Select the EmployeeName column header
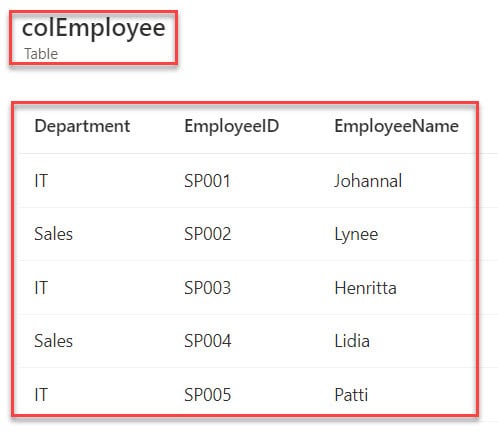 tap(397, 126)
